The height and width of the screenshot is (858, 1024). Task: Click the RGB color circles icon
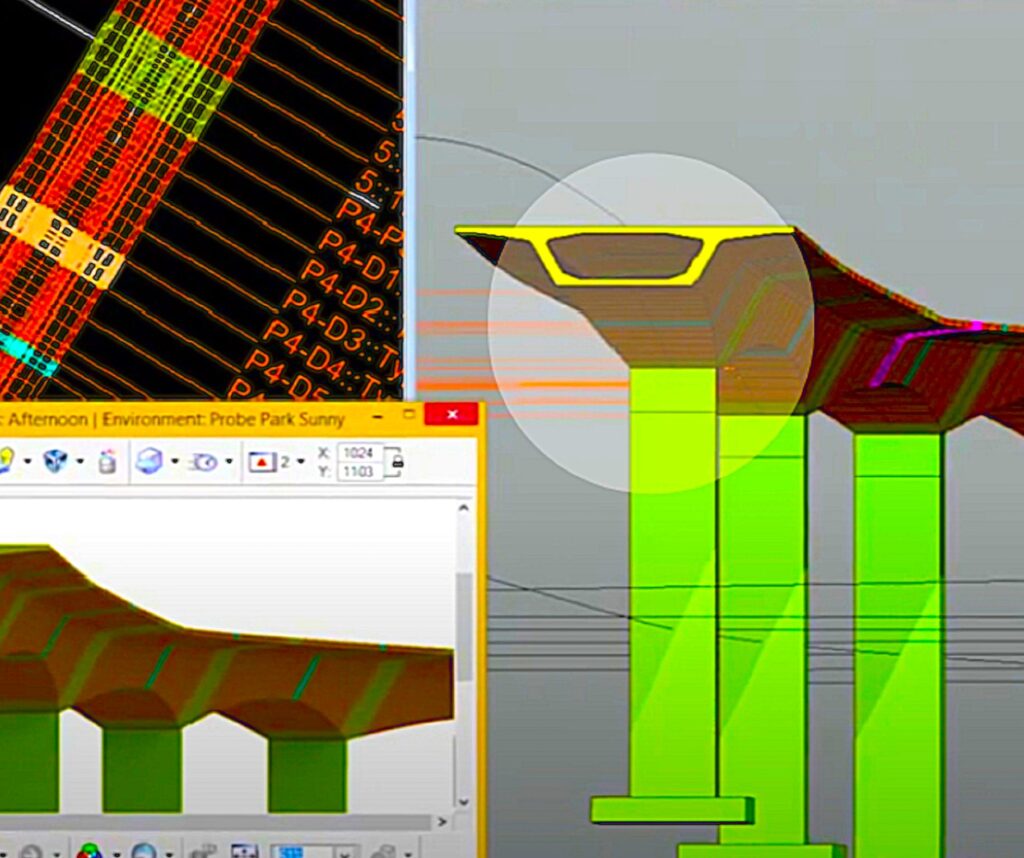90,850
